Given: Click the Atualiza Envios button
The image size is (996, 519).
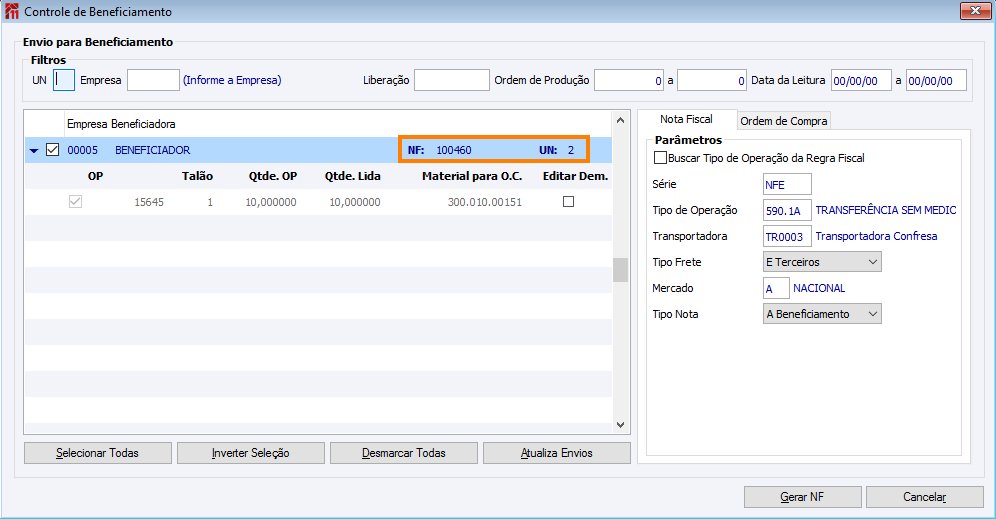Looking at the screenshot, I should click(557, 453).
